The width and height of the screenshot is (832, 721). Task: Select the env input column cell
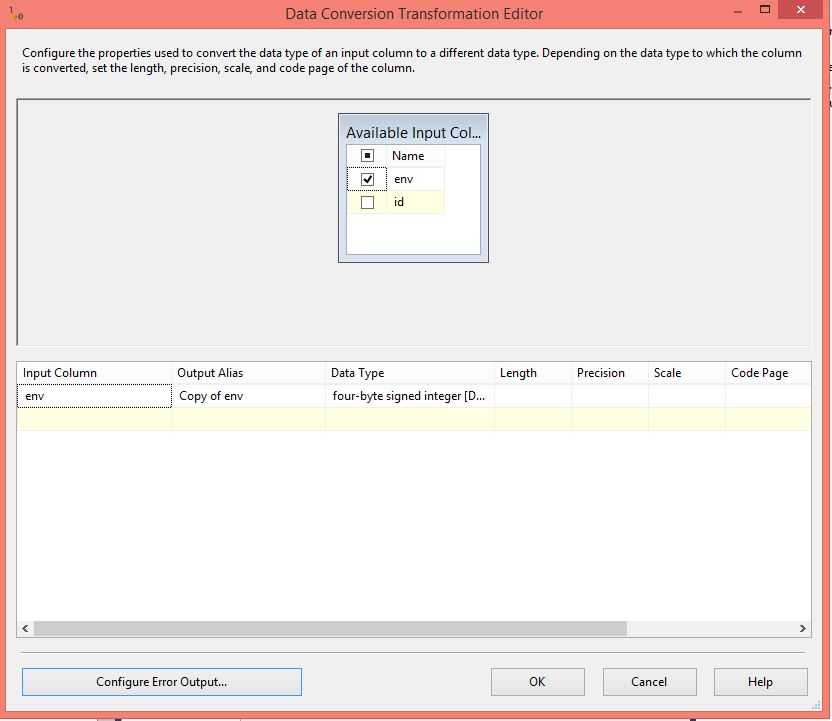click(x=94, y=396)
